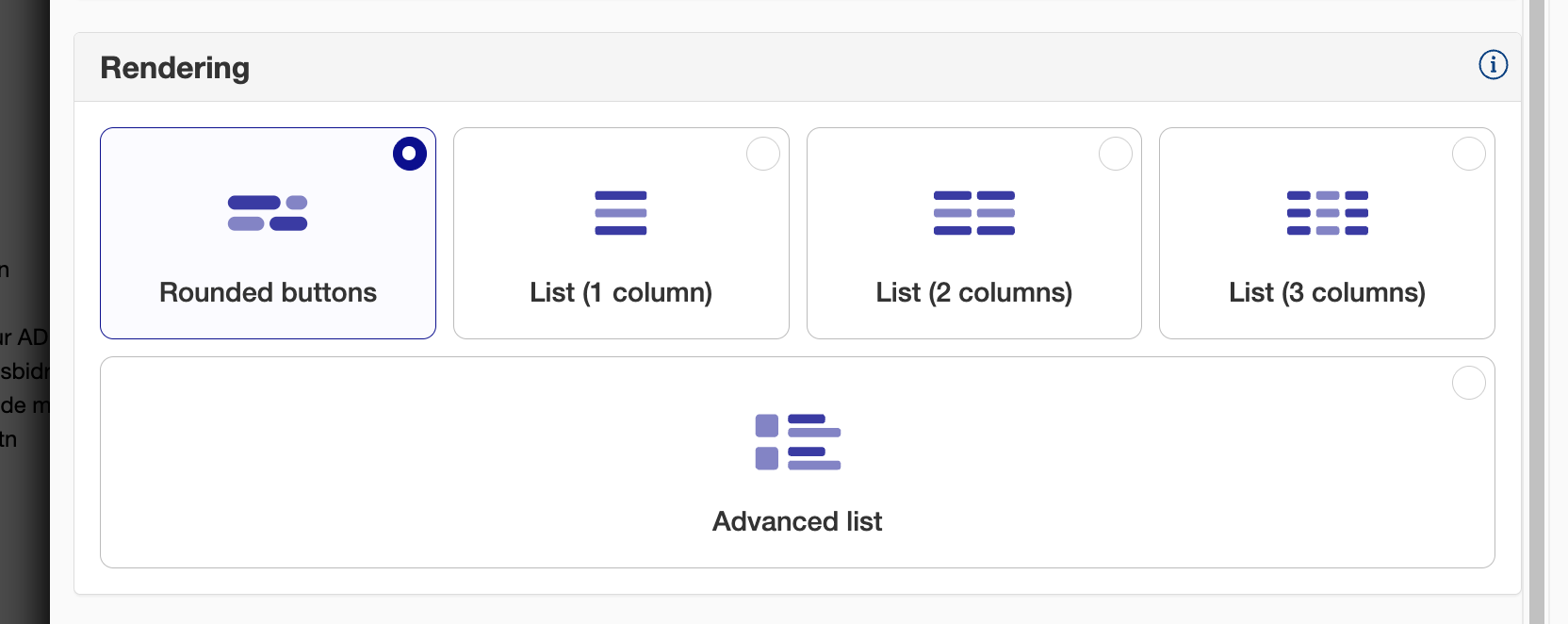The height and width of the screenshot is (624, 1568).
Task: Open the Rendering info icon
Action: [x=1493, y=65]
